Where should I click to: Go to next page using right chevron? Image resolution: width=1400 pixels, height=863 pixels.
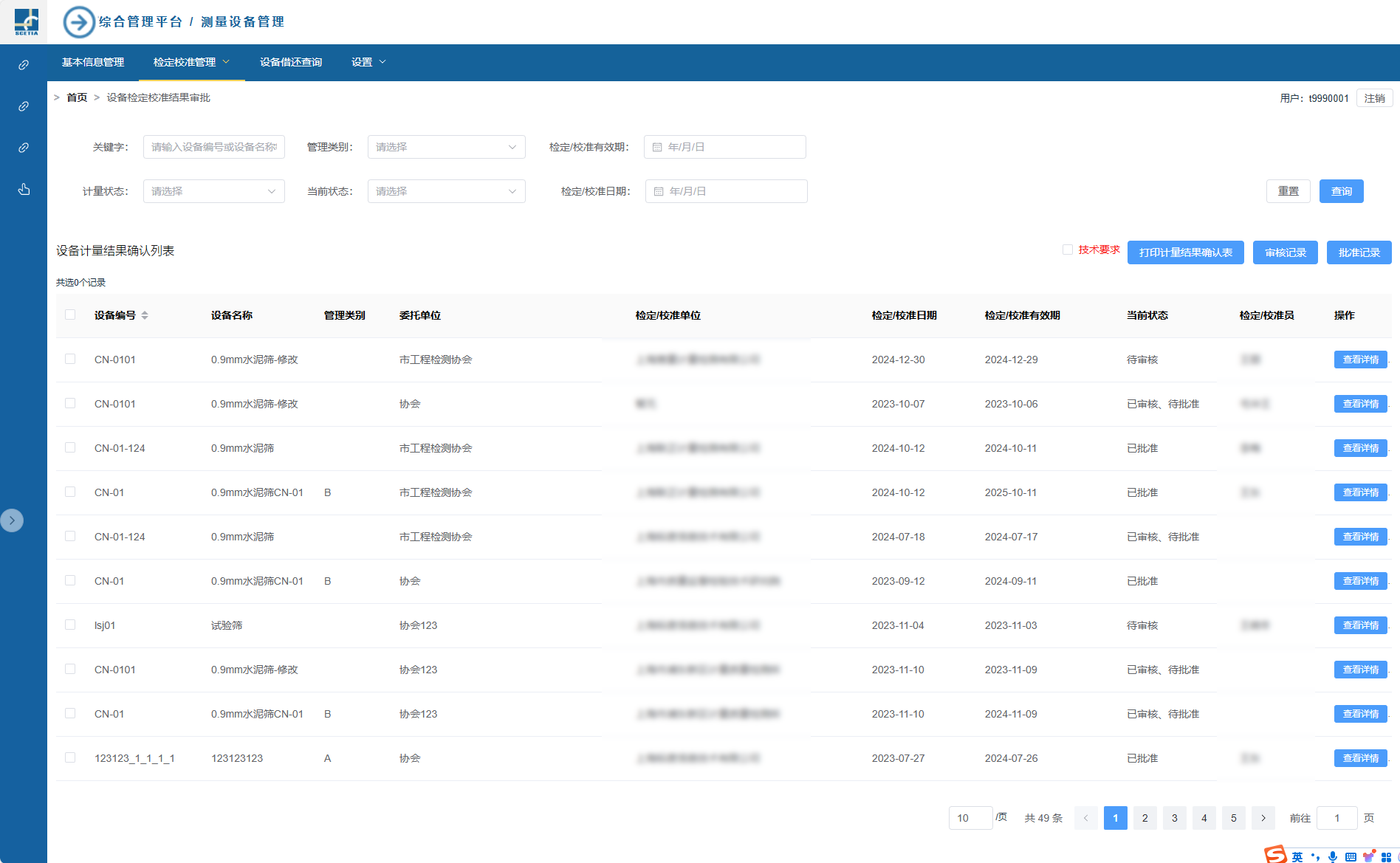[1263, 818]
